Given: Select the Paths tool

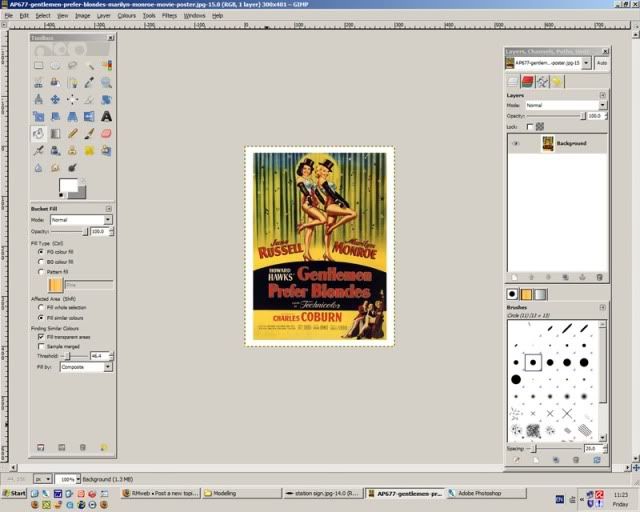Looking at the screenshot, I should tap(72, 82).
